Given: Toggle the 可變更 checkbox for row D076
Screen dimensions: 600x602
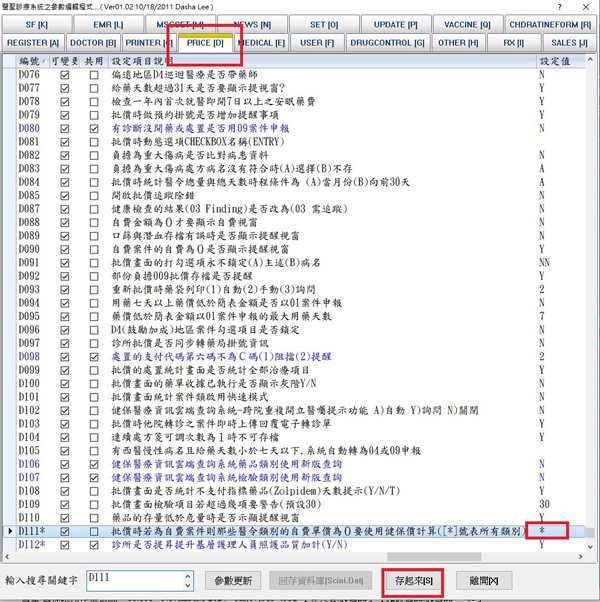Looking at the screenshot, I should tap(65, 75).
